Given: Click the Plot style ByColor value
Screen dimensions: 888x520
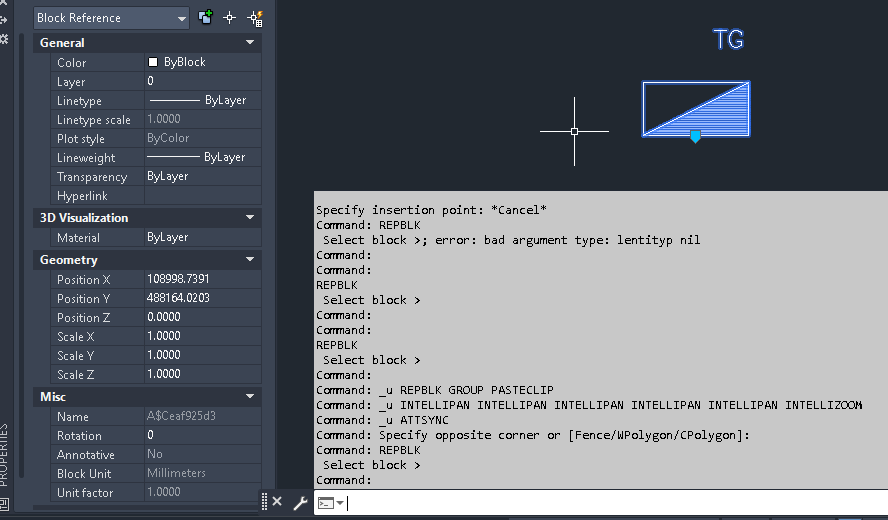Looking at the screenshot, I should pos(203,138).
